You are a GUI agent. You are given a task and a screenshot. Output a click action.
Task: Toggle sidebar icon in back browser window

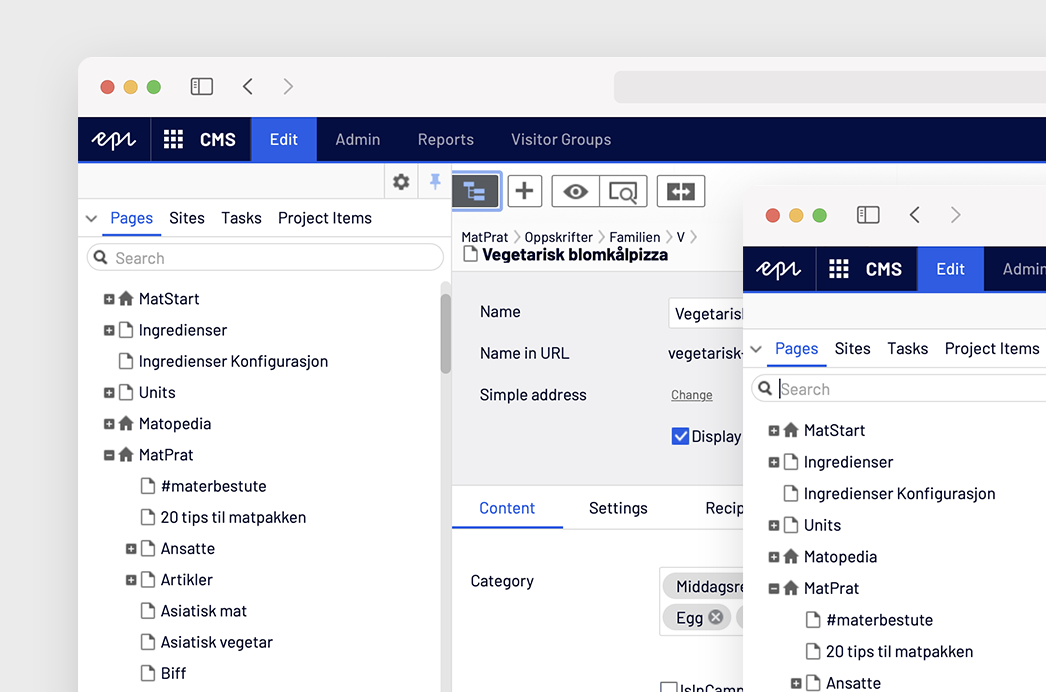201,86
